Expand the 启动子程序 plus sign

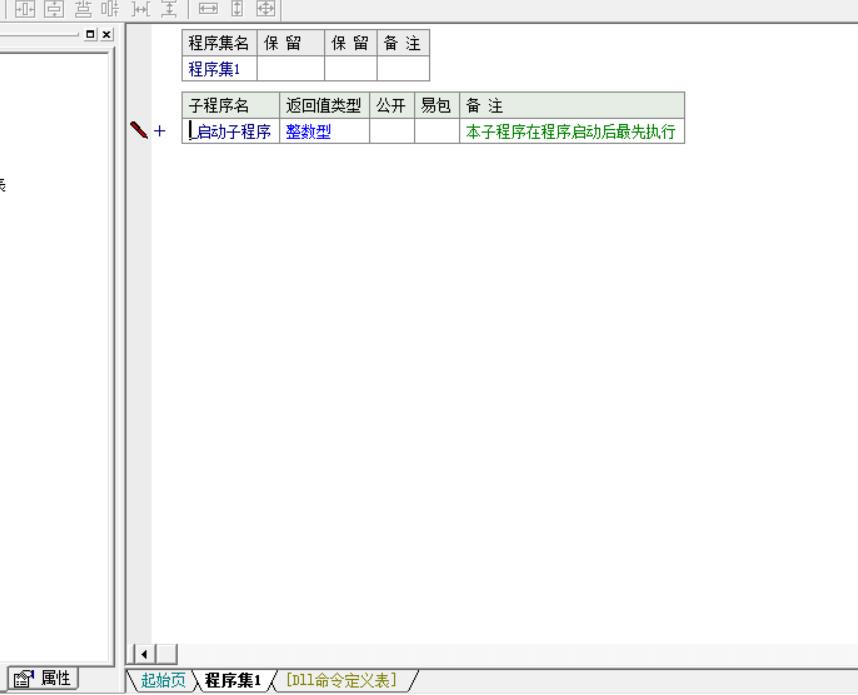(x=160, y=131)
